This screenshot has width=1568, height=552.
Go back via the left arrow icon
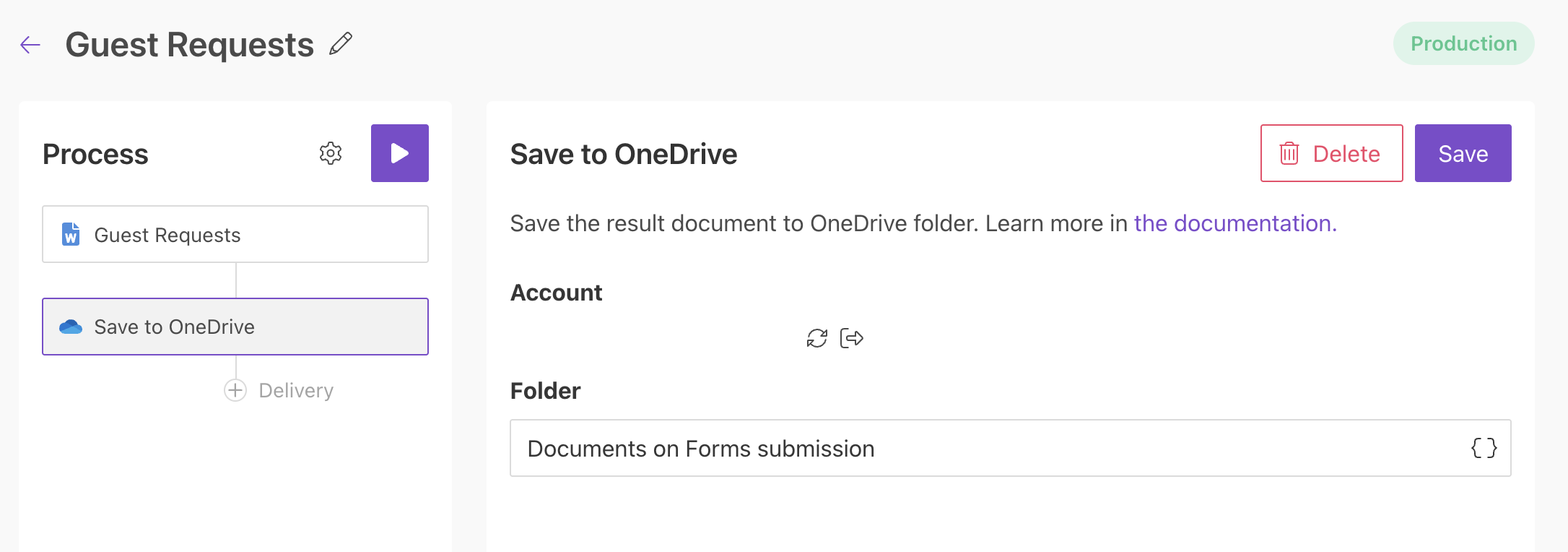(x=29, y=44)
